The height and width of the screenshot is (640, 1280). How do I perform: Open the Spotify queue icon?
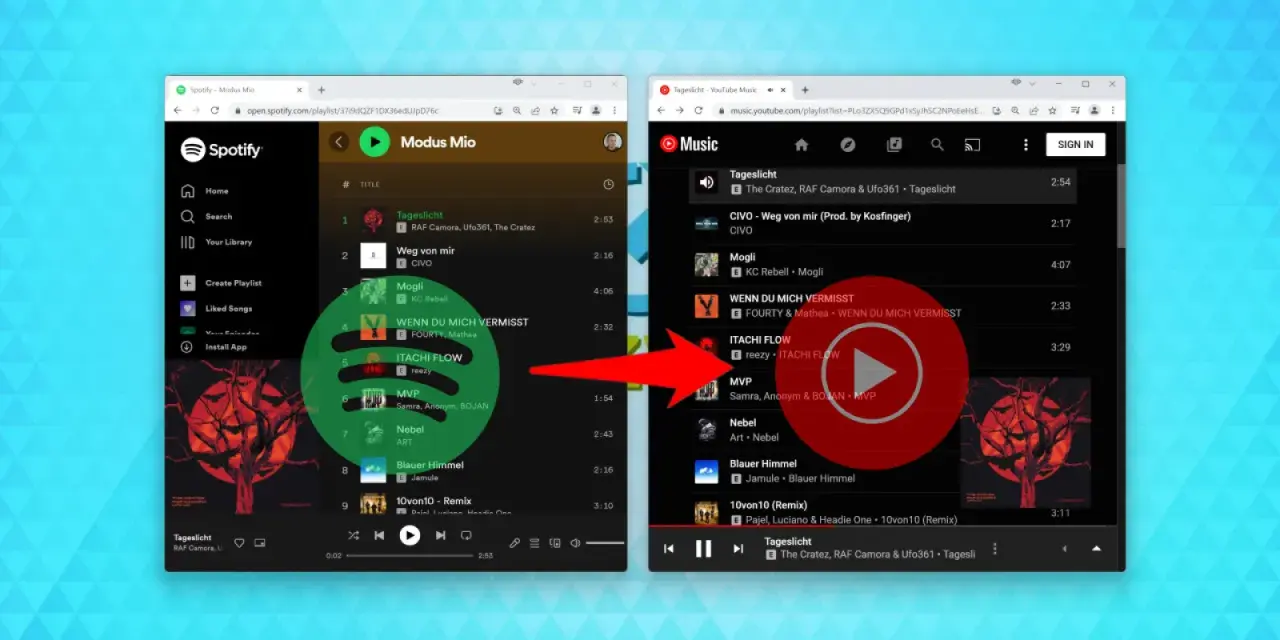point(535,543)
